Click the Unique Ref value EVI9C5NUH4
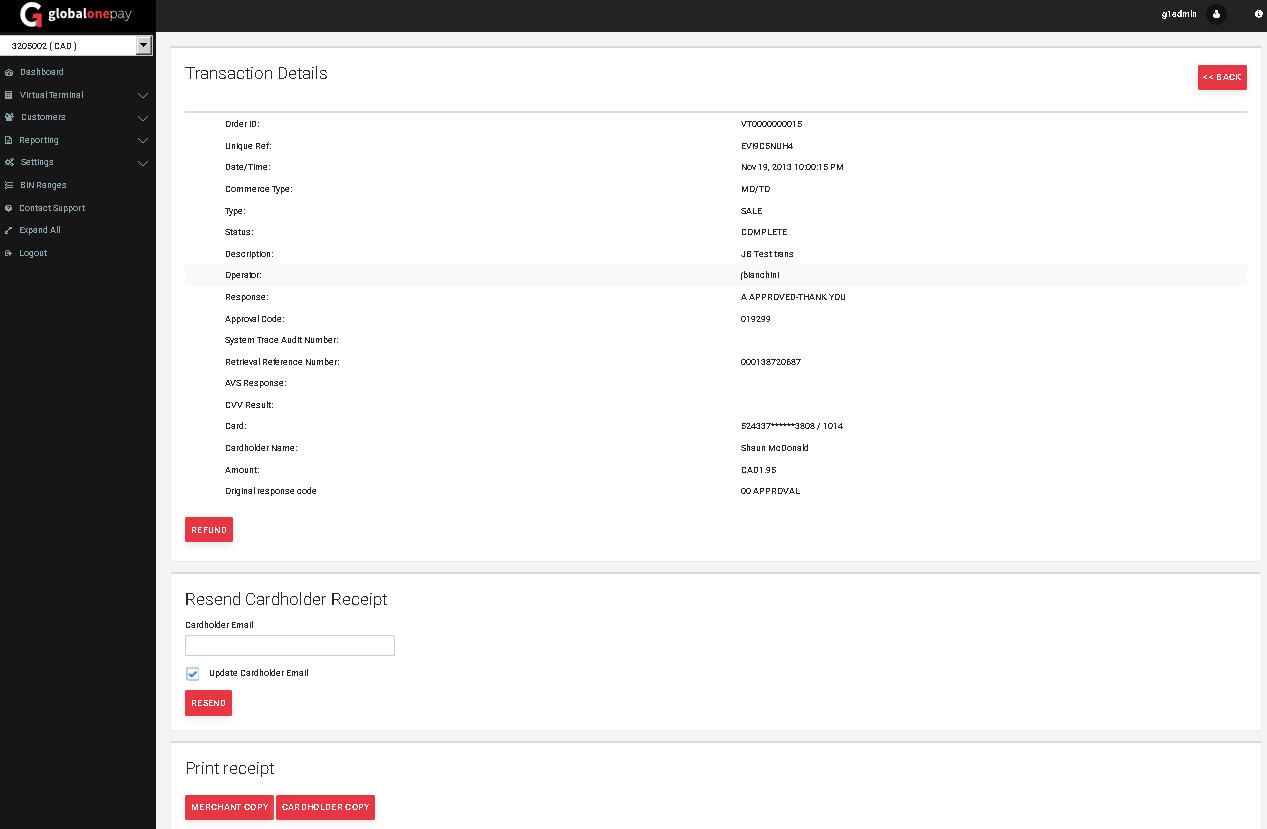This screenshot has width=1267, height=829. [x=767, y=146]
